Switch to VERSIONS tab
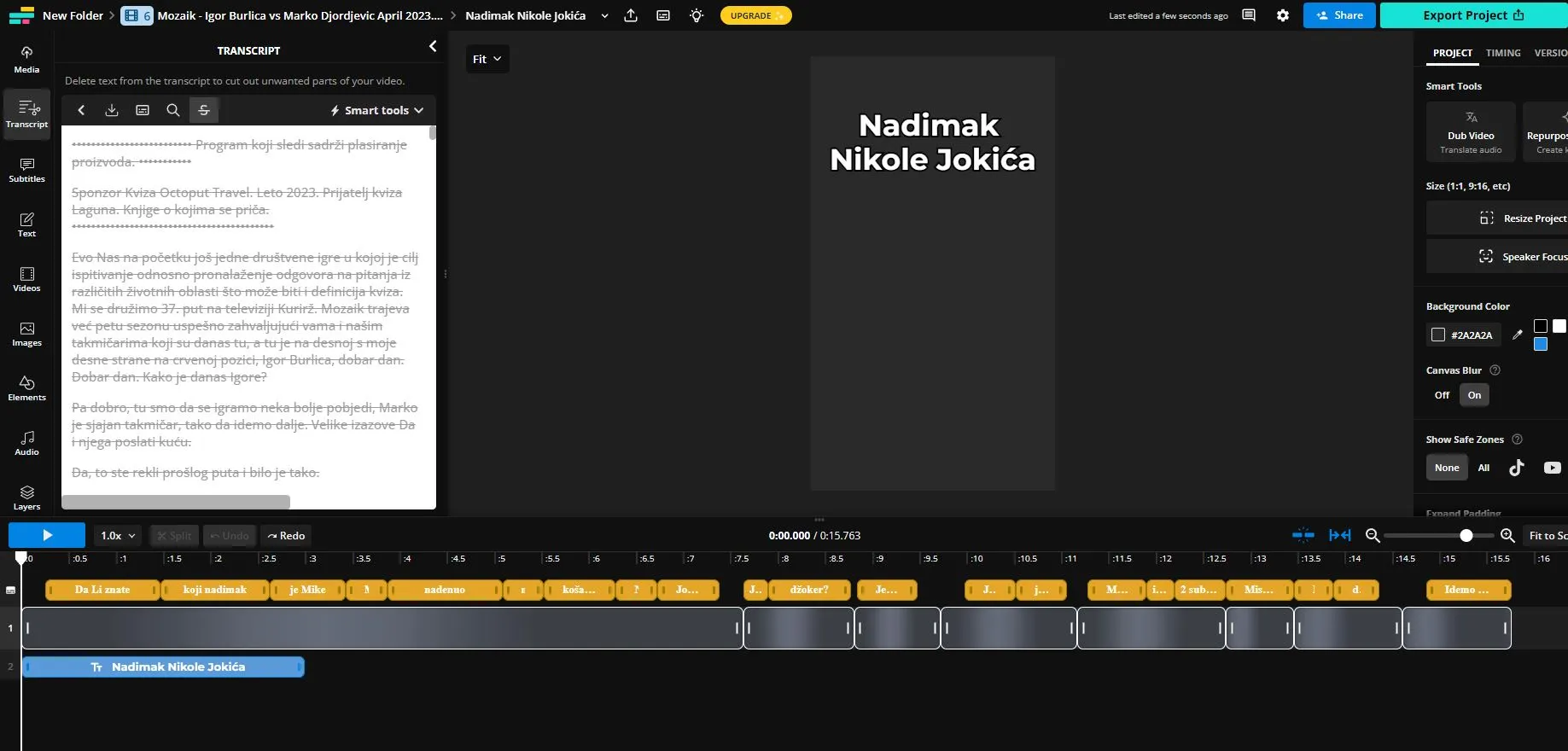This screenshot has width=1568, height=751. click(1551, 53)
